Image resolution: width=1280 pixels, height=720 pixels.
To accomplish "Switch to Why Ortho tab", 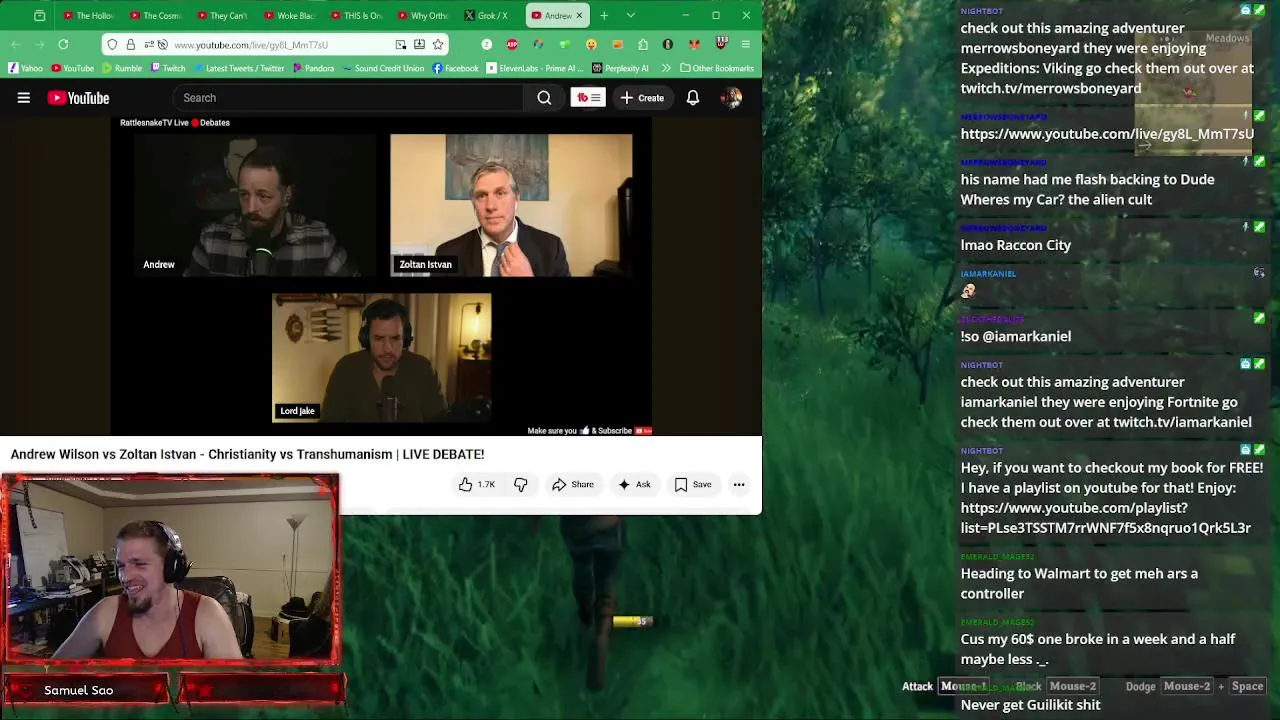I will [x=423, y=16].
